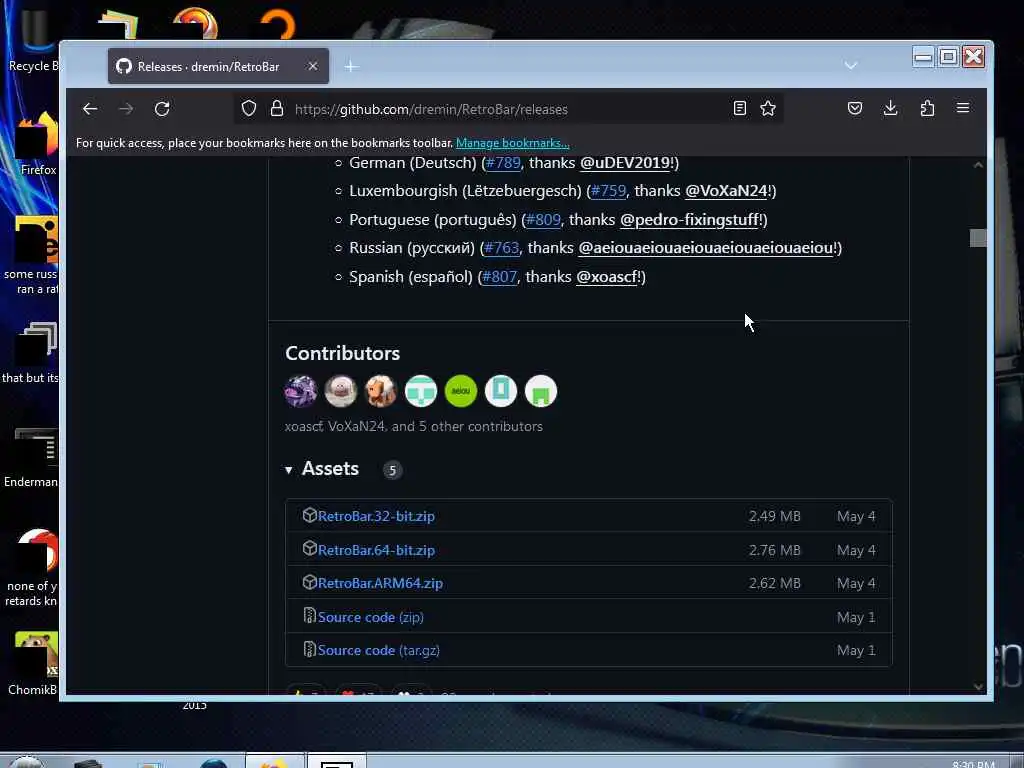Click scrollbar up arrow
The image size is (1024, 768).
(x=978, y=165)
